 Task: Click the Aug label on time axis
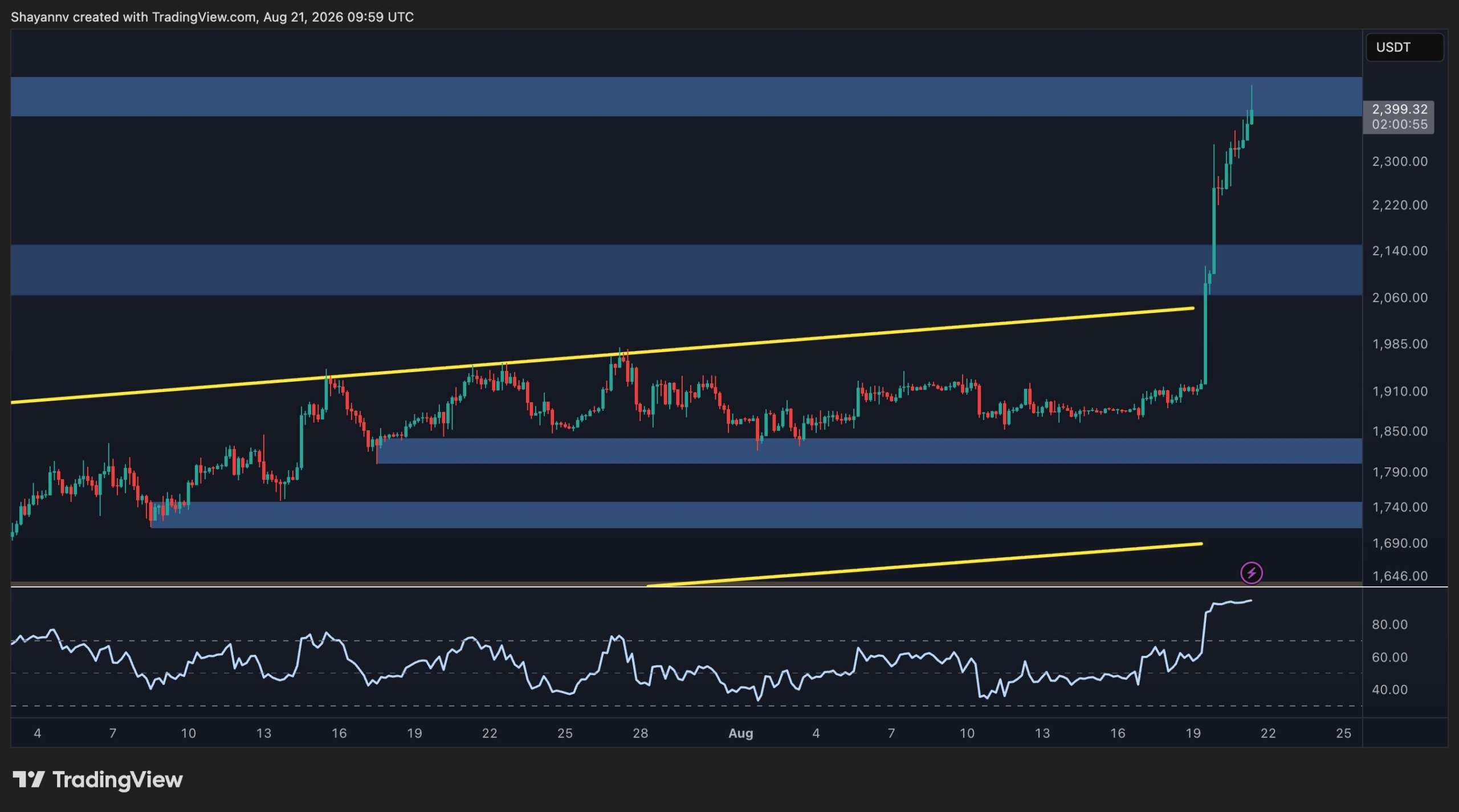740,733
